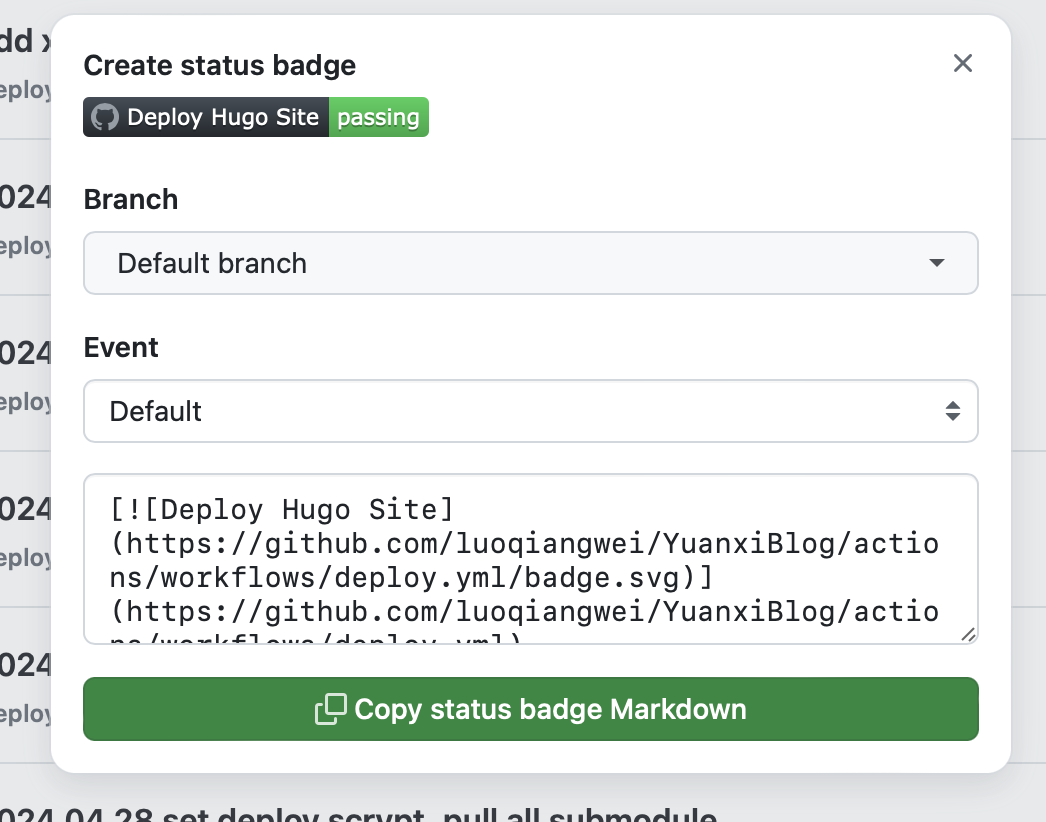Click the Event select up-down arrows
The width and height of the screenshot is (1046, 822).
point(953,411)
